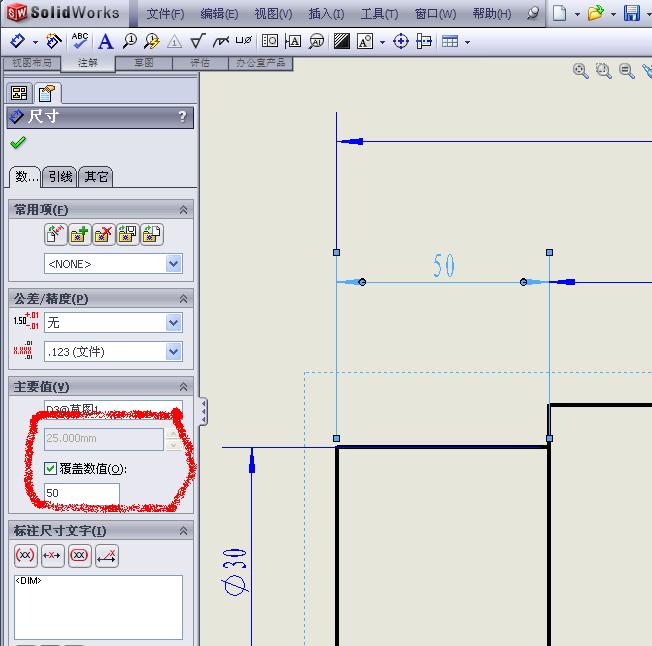Image resolution: width=652 pixels, height=646 pixels.
Task: Add parentheses to dimension text
Action: click(25, 555)
